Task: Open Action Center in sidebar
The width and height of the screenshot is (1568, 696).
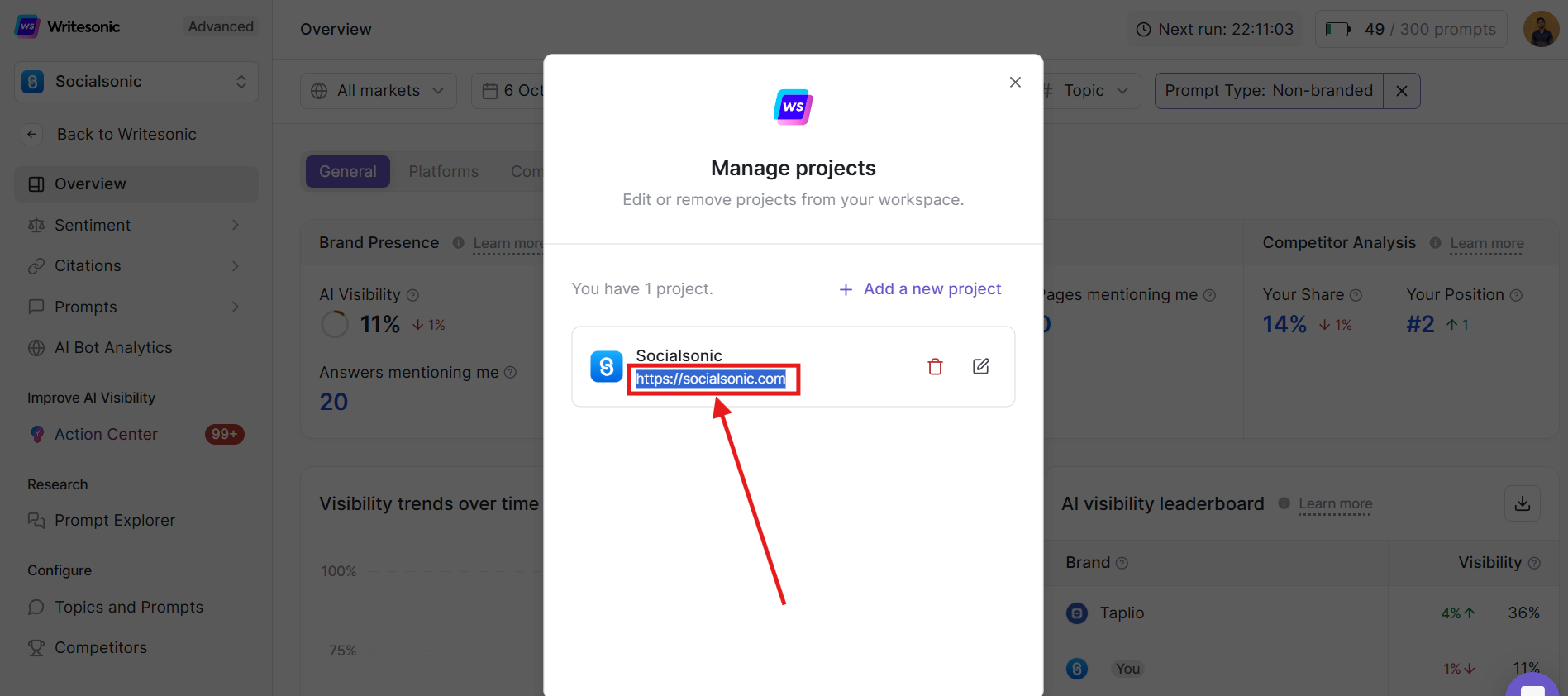Action: click(x=106, y=434)
